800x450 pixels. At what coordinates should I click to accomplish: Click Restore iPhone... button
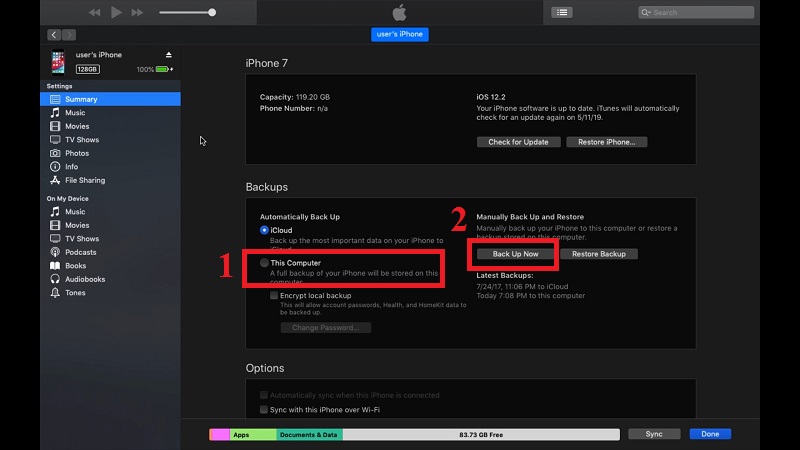coord(607,142)
